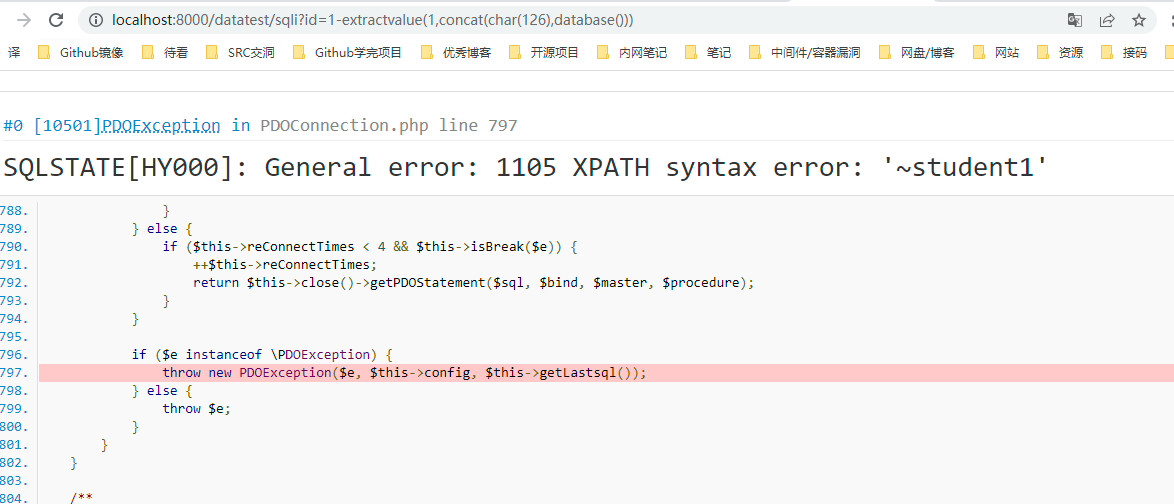Open 待看 bookmark folder
Viewport: 1174px width, 504px height.
165,52
